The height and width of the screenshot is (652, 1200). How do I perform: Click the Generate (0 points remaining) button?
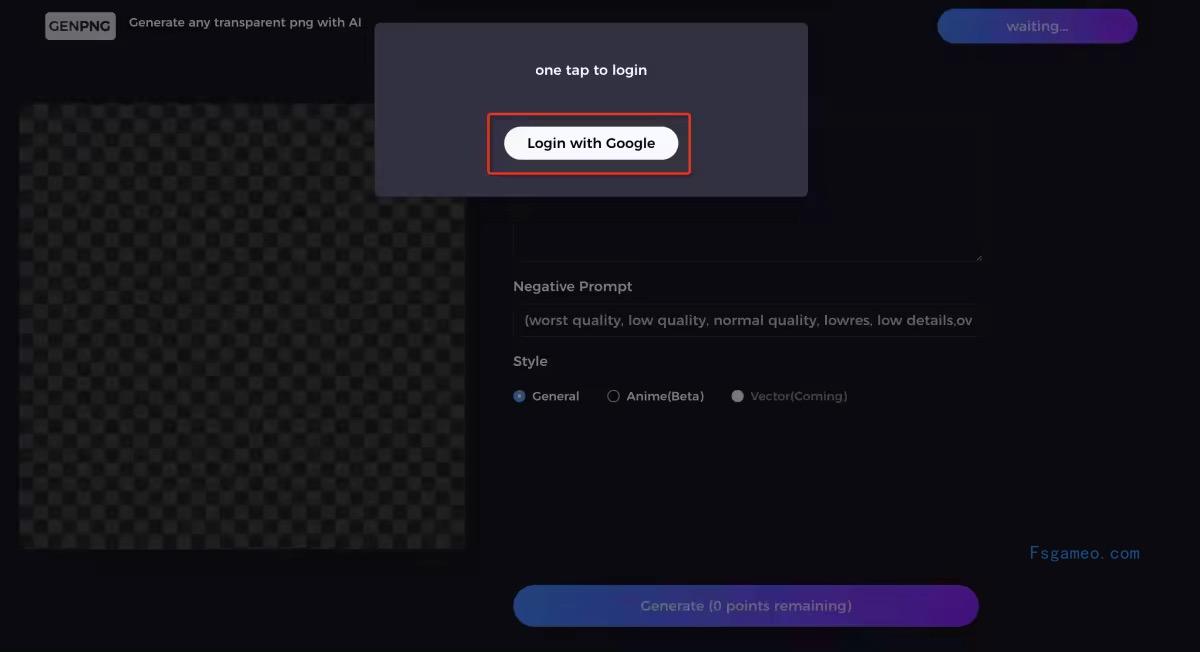(746, 606)
